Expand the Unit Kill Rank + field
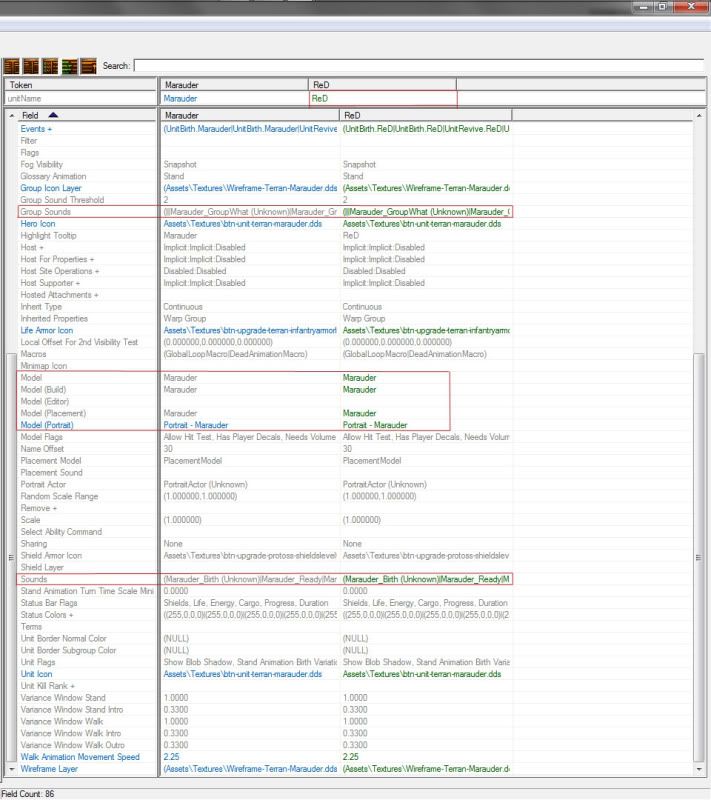 [47, 686]
